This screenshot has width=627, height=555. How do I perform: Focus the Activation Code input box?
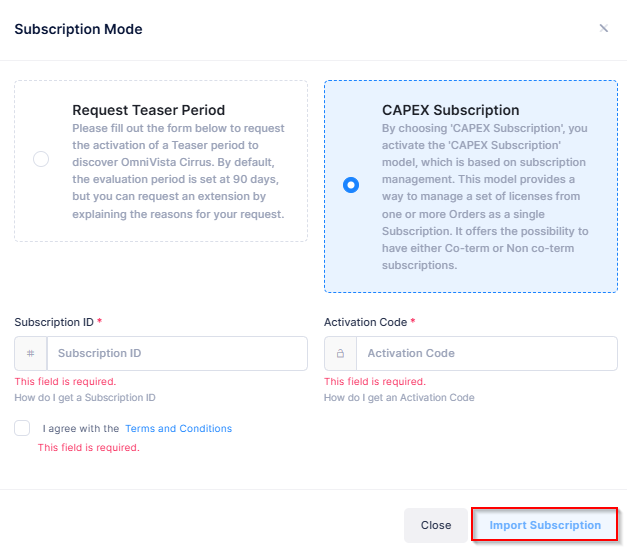click(486, 354)
